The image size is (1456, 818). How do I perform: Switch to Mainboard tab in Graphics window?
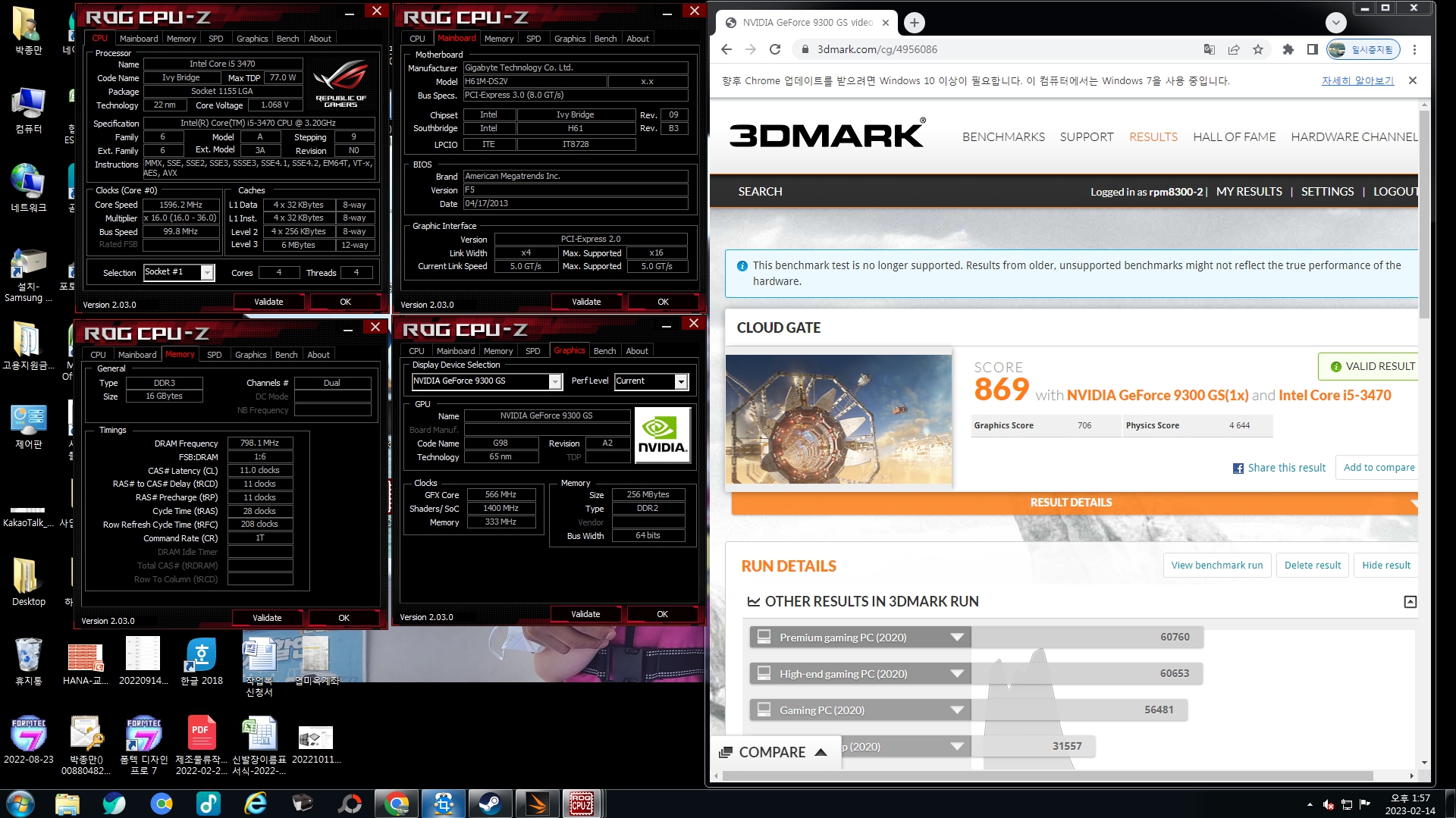(x=455, y=351)
